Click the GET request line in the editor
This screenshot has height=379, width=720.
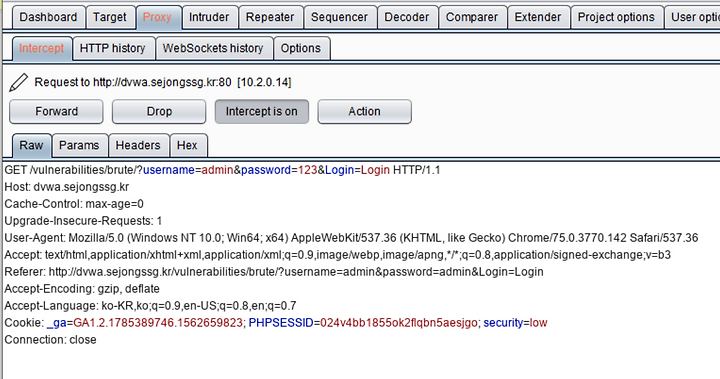coord(222,170)
